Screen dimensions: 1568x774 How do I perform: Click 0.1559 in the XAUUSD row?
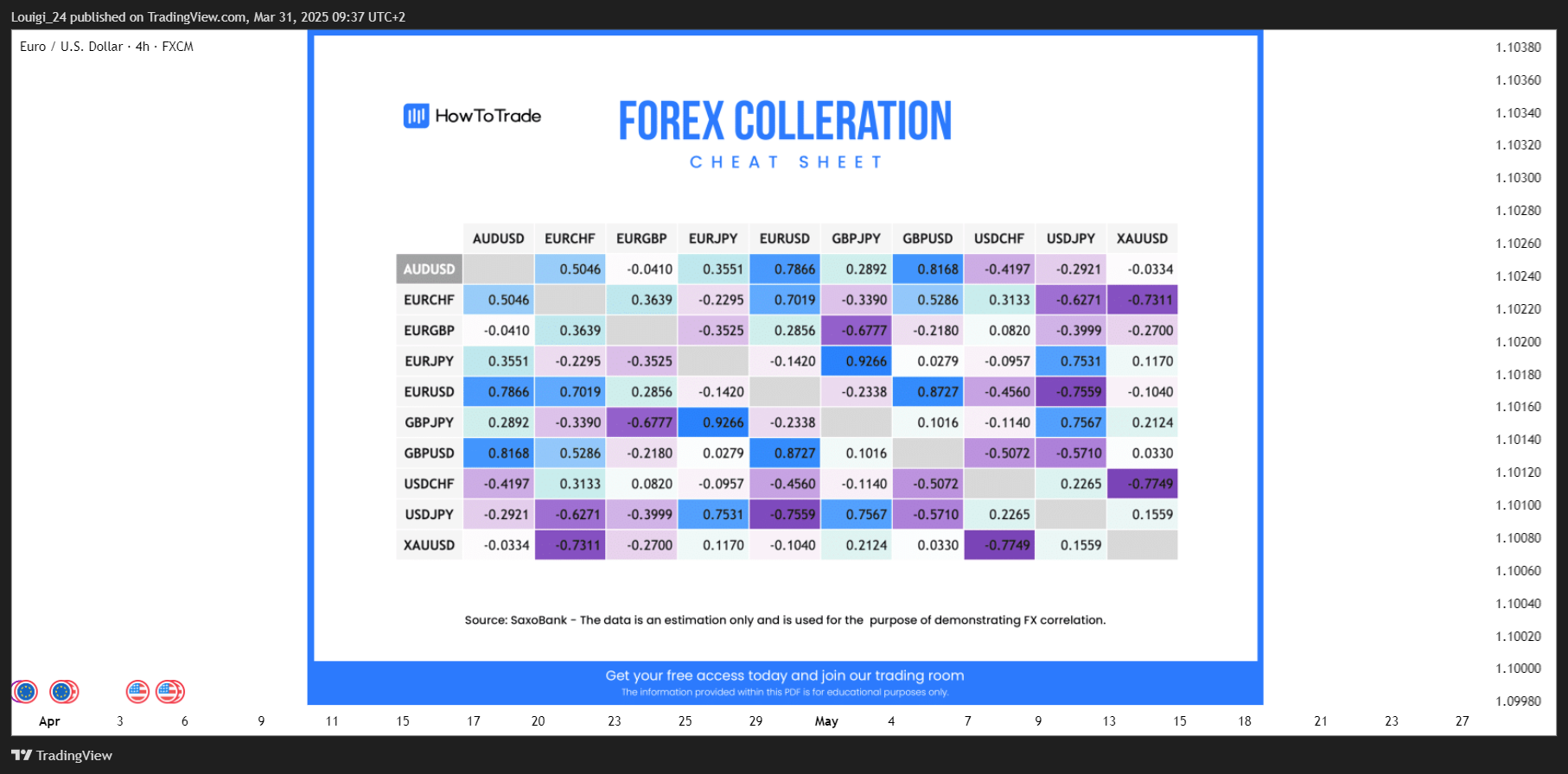coord(1071,545)
